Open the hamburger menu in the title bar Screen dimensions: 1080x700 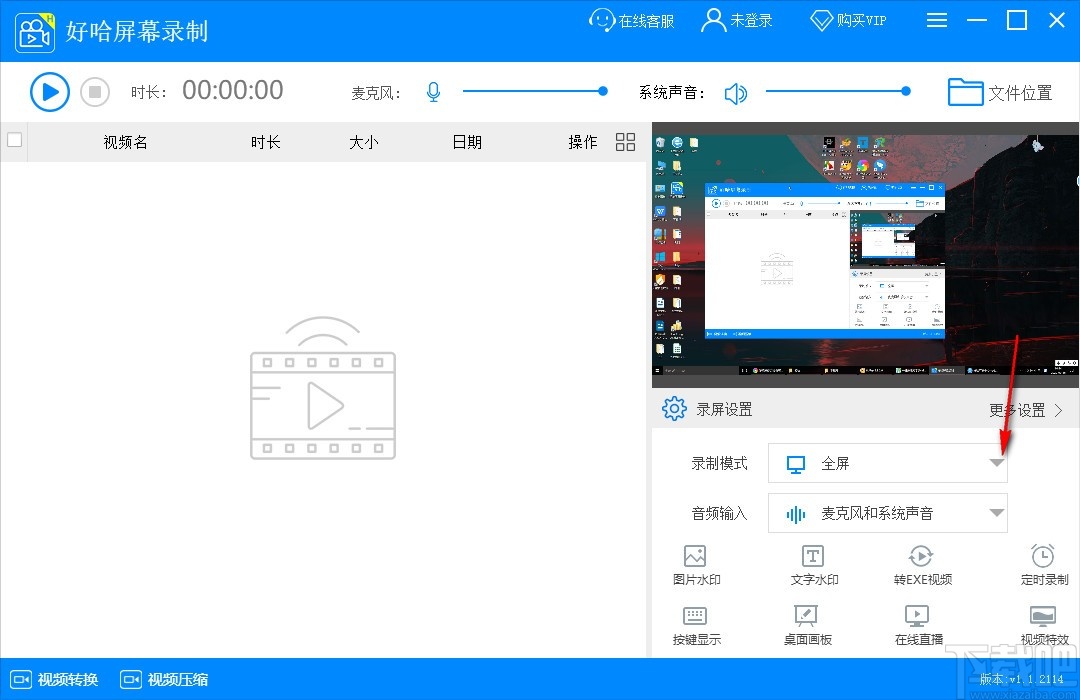936,20
